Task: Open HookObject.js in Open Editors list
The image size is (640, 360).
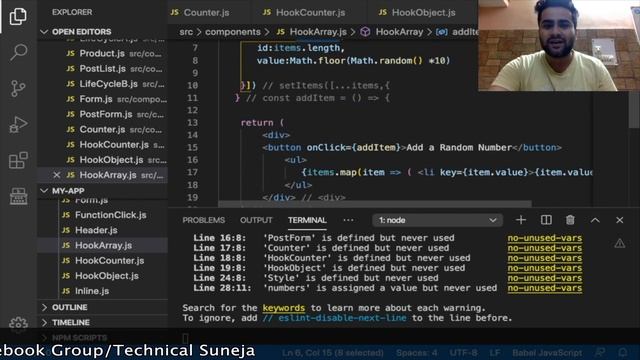Action: (102, 160)
